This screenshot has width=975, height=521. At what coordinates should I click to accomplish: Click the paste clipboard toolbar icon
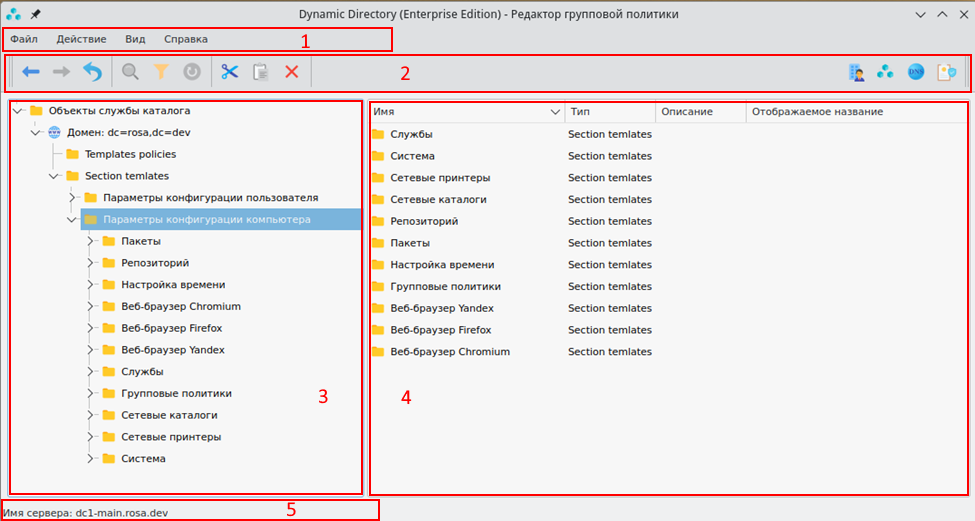pyautogui.click(x=261, y=72)
